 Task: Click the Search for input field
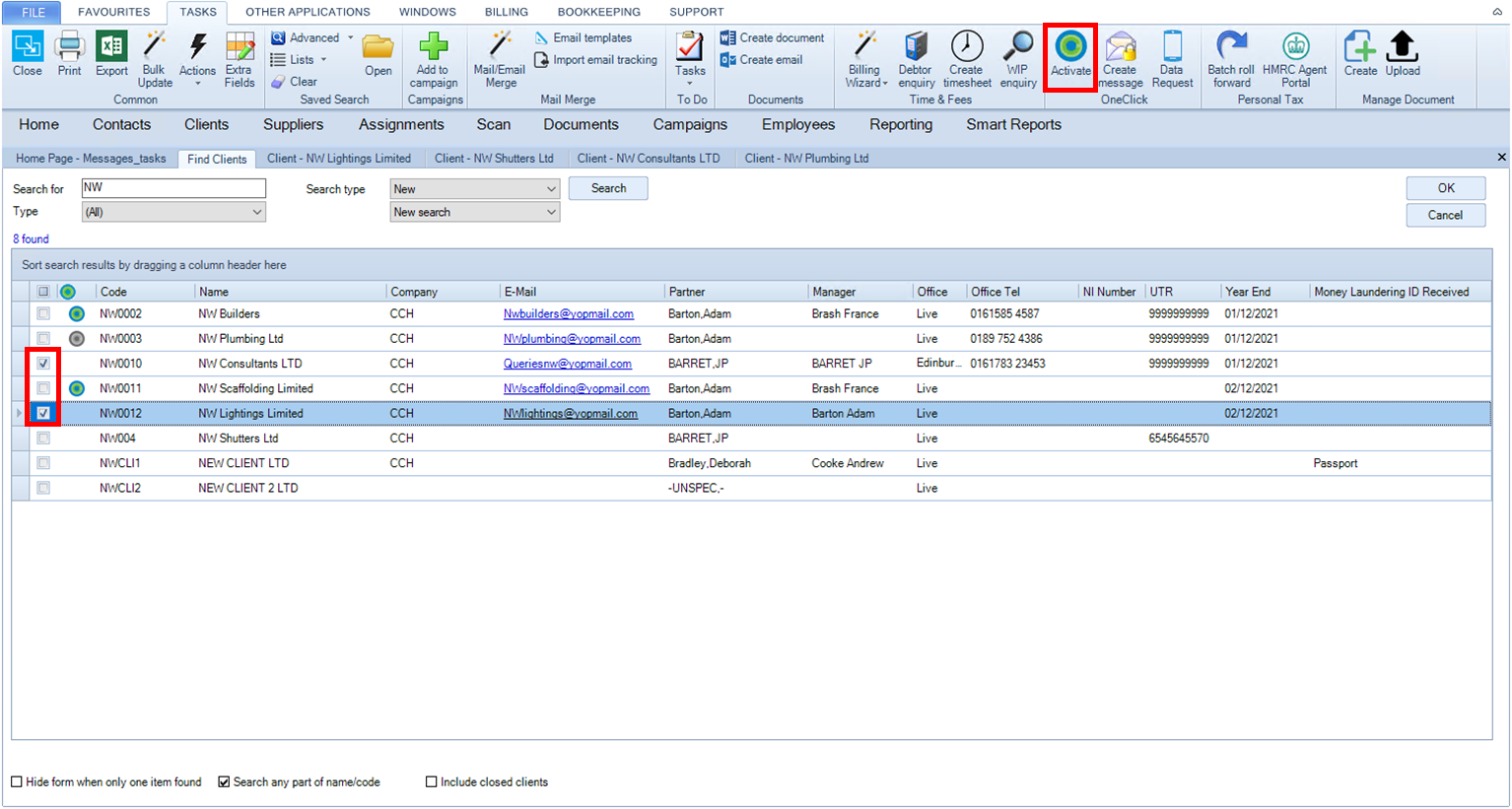point(173,188)
